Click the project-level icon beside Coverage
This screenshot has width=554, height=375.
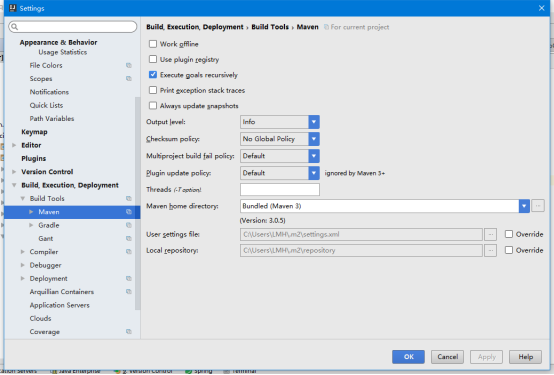pyautogui.click(x=129, y=332)
